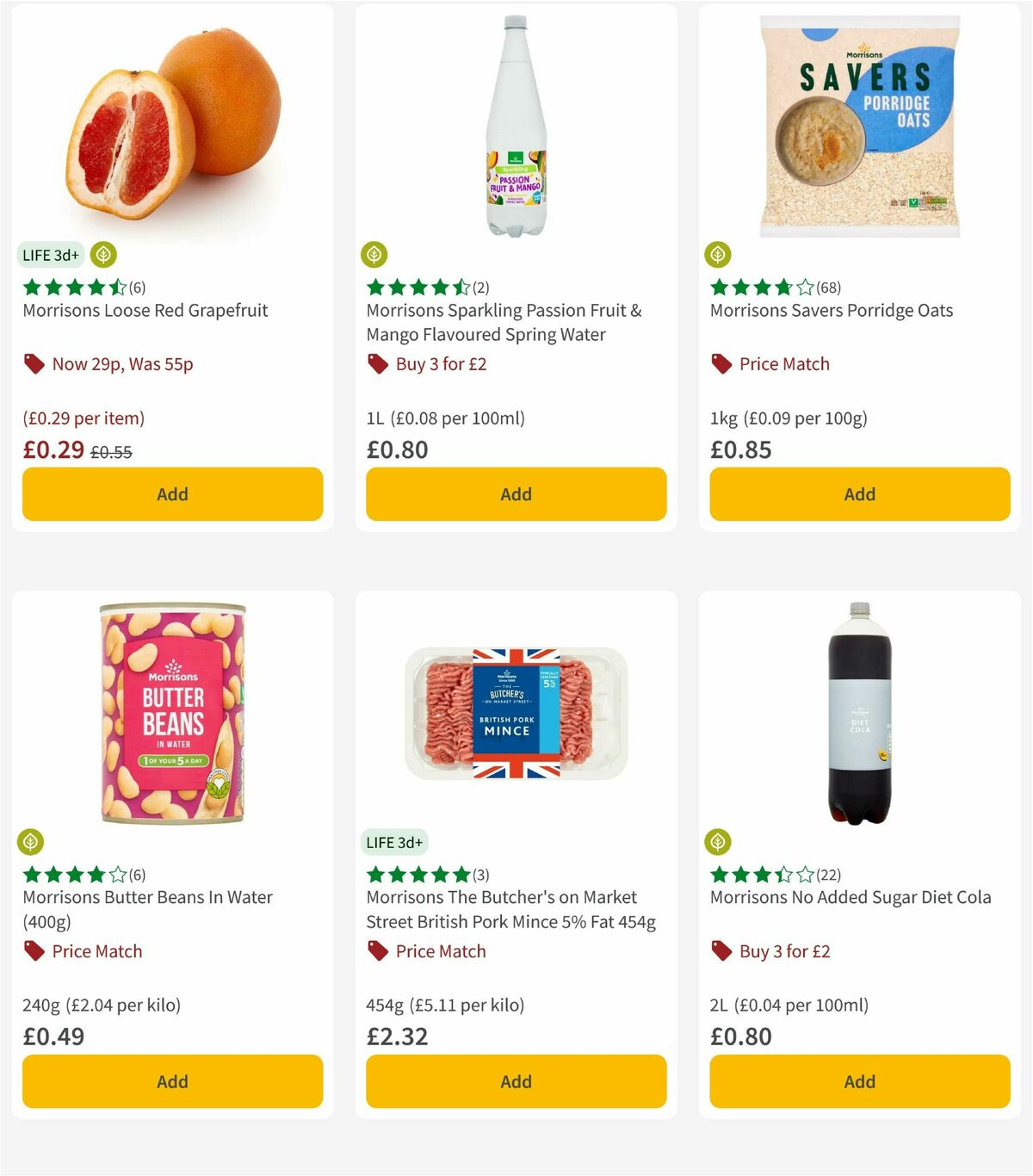Screen dimensions: 1033x1176
Task: Click the red tag icon beside Price Match on pork mince
Action: coord(376,951)
